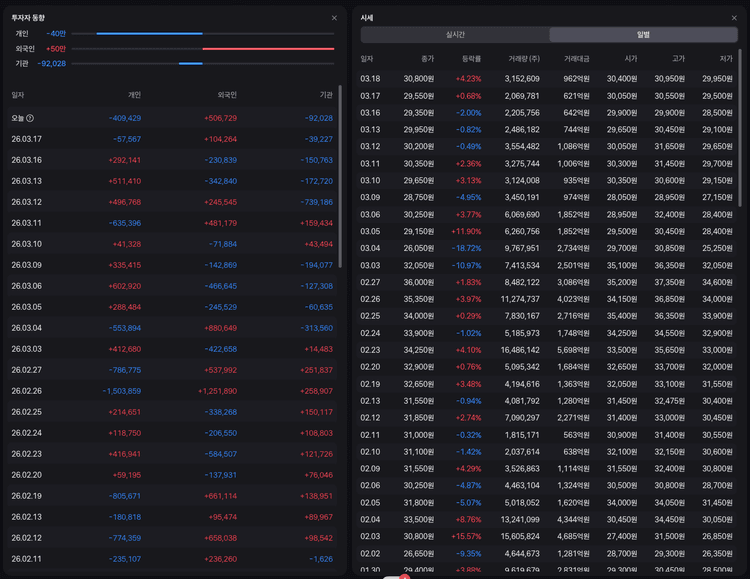The image size is (750, 579).
Task: Click the 거래량 (주) column header
Action: tap(524, 59)
